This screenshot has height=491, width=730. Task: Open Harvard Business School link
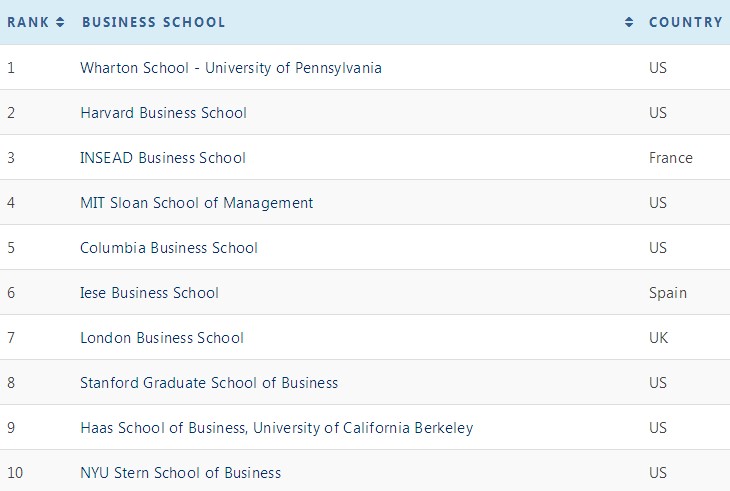(163, 113)
